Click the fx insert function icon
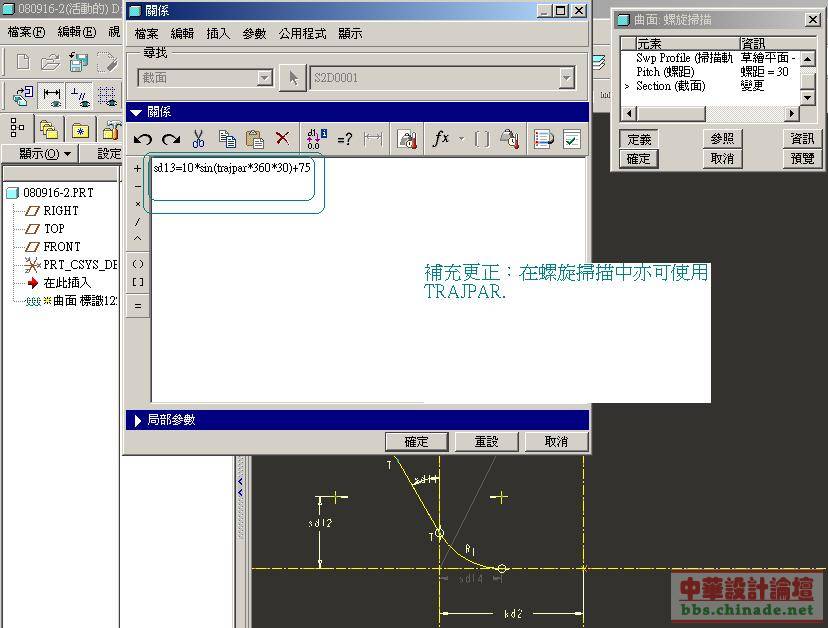Viewport: 828px width, 628px height. [440, 139]
